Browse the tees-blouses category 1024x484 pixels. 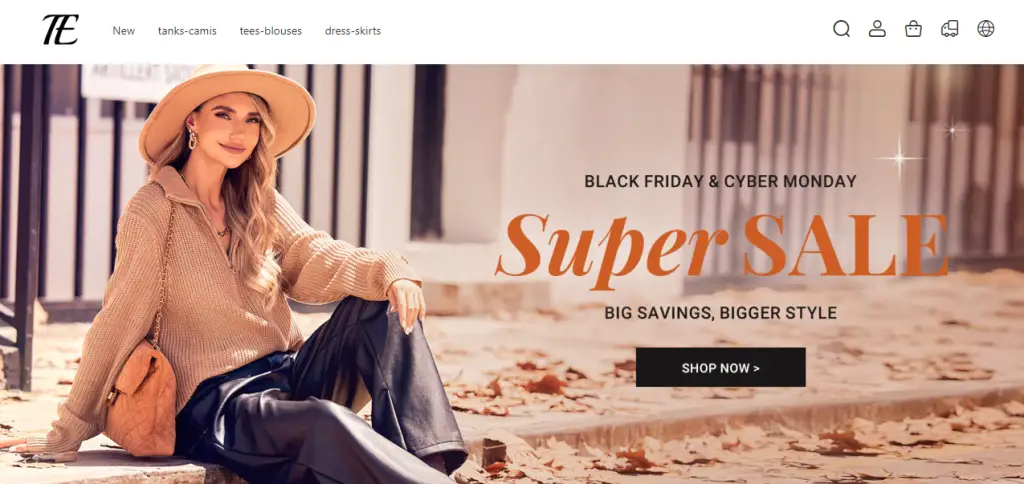click(x=270, y=31)
